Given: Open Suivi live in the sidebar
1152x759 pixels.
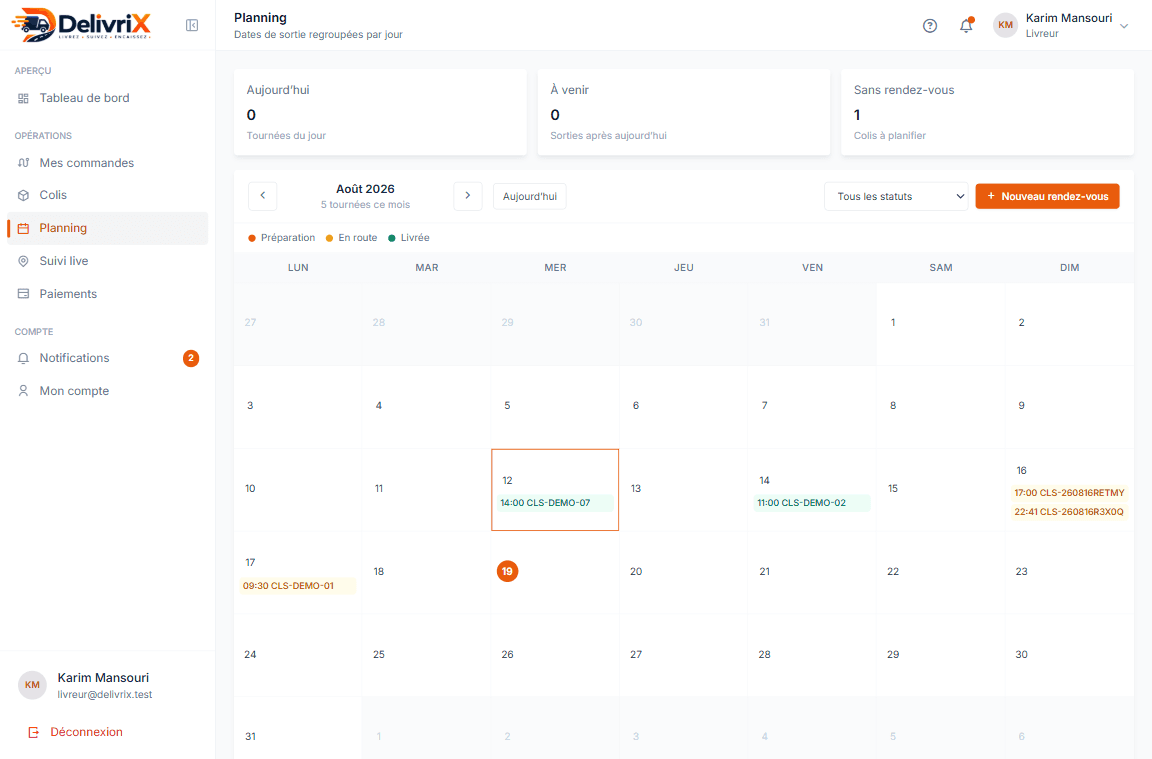Looking at the screenshot, I should point(107,261).
